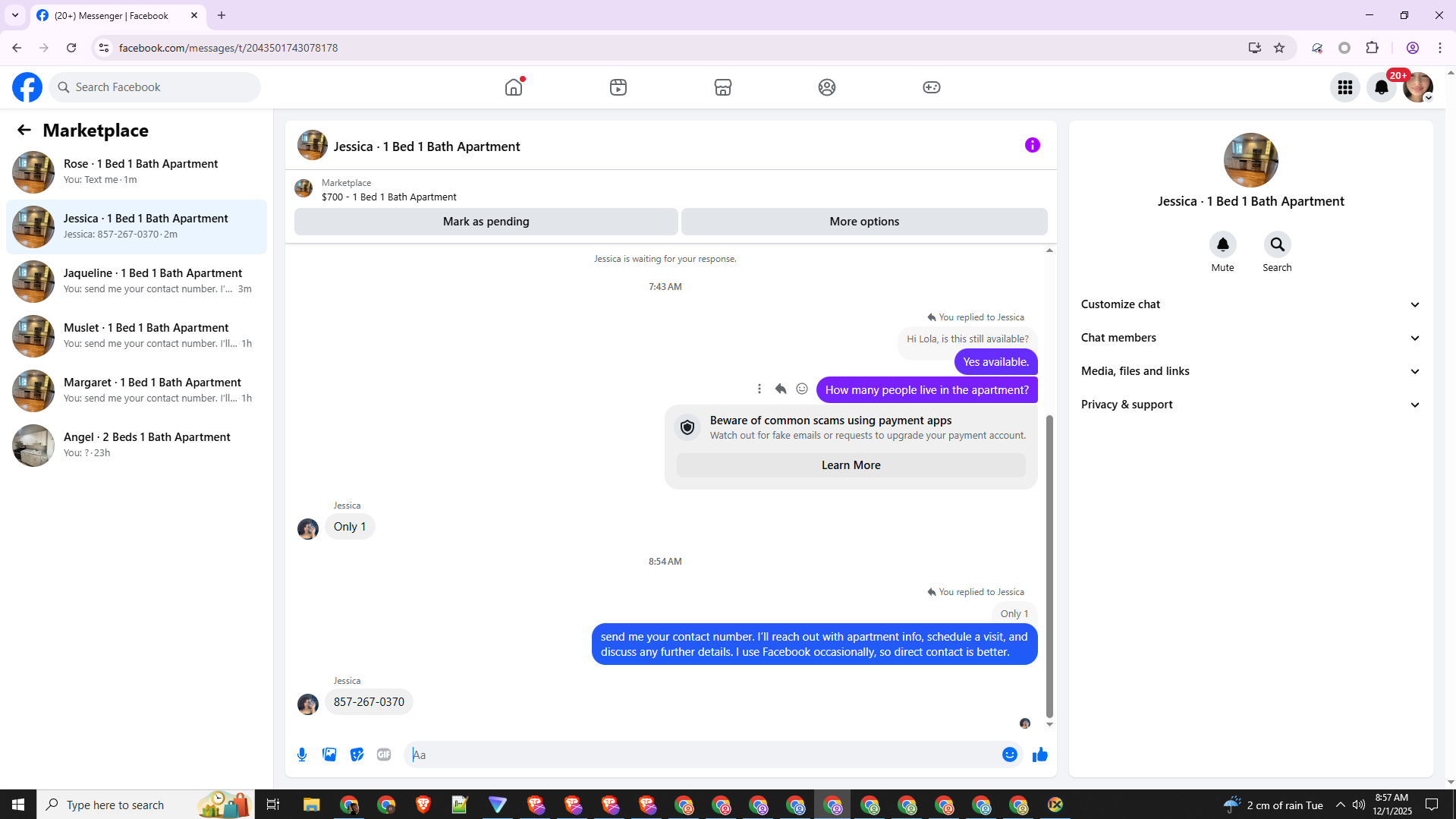The width and height of the screenshot is (1456, 819).
Task: Click the browser address bar URL
Action: tap(228, 48)
